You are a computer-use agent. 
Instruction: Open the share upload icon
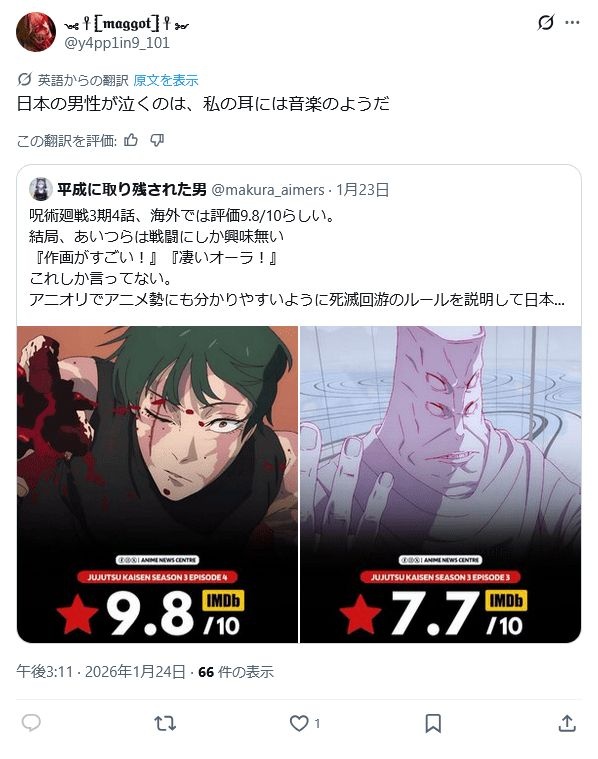[567, 723]
